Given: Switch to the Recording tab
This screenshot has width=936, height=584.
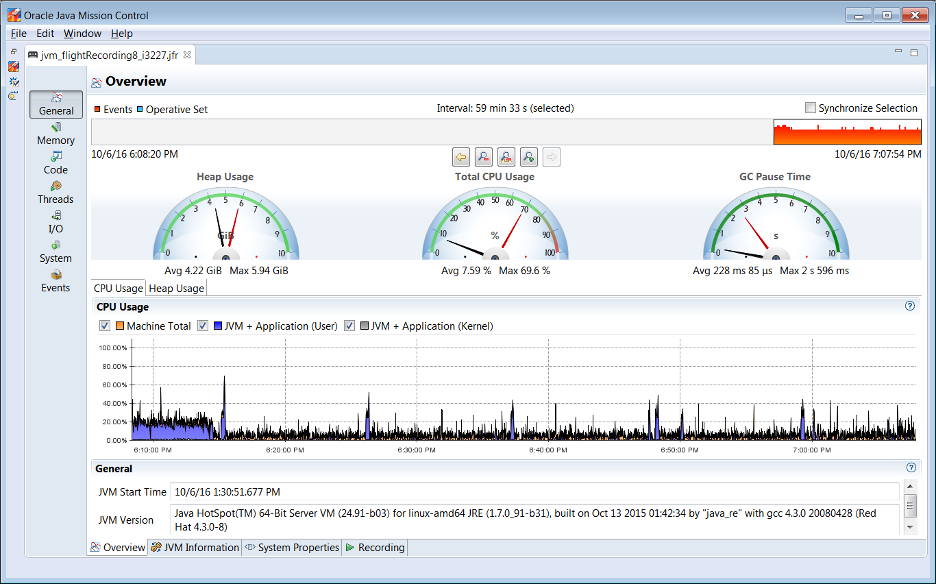Looking at the screenshot, I should [x=375, y=547].
